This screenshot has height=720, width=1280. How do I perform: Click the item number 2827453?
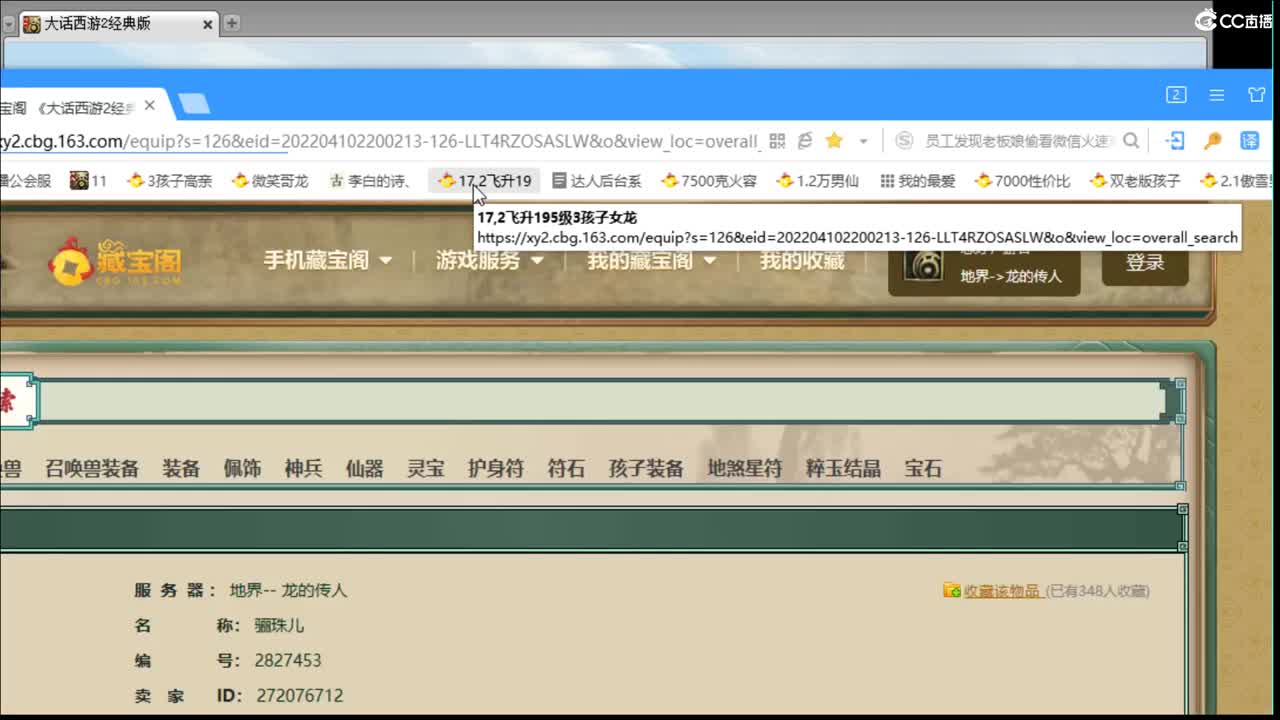tap(288, 660)
